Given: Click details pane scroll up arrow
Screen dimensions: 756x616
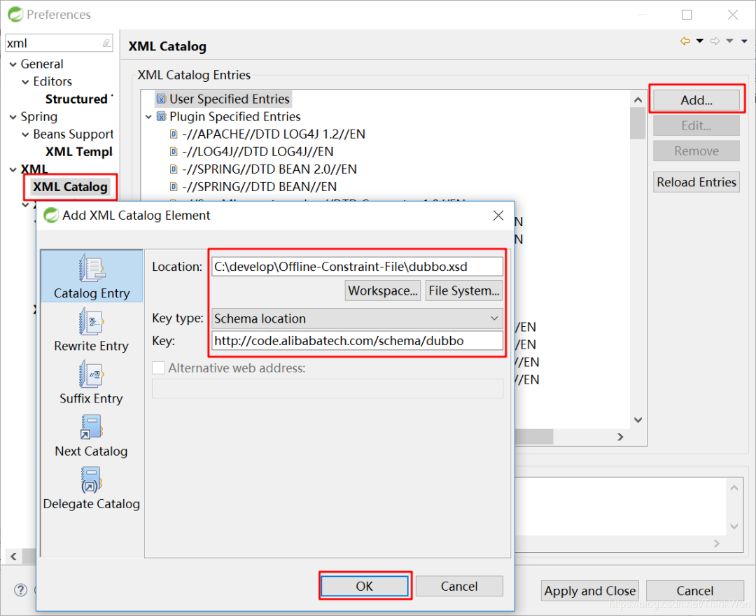Looking at the screenshot, I should coord(734,488).
